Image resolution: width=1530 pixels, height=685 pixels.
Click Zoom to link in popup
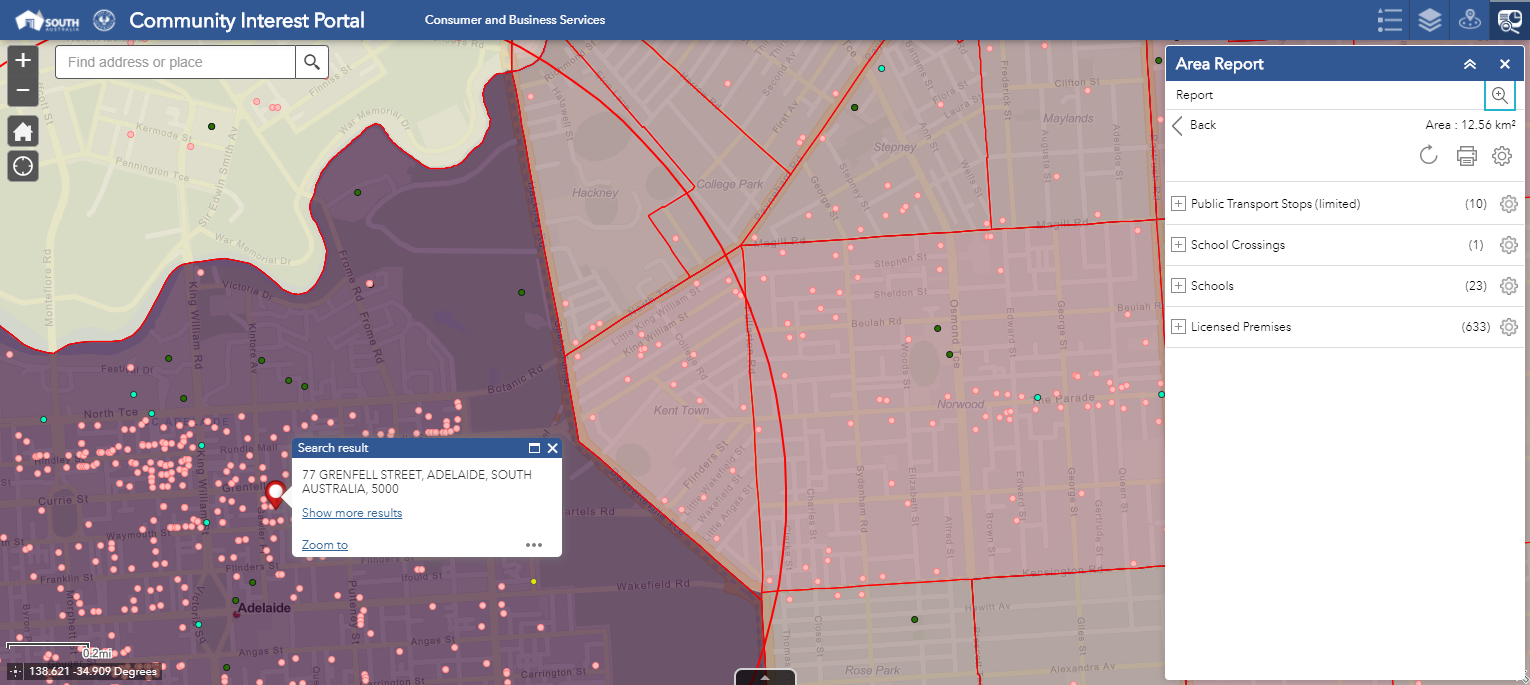point(325,545)
